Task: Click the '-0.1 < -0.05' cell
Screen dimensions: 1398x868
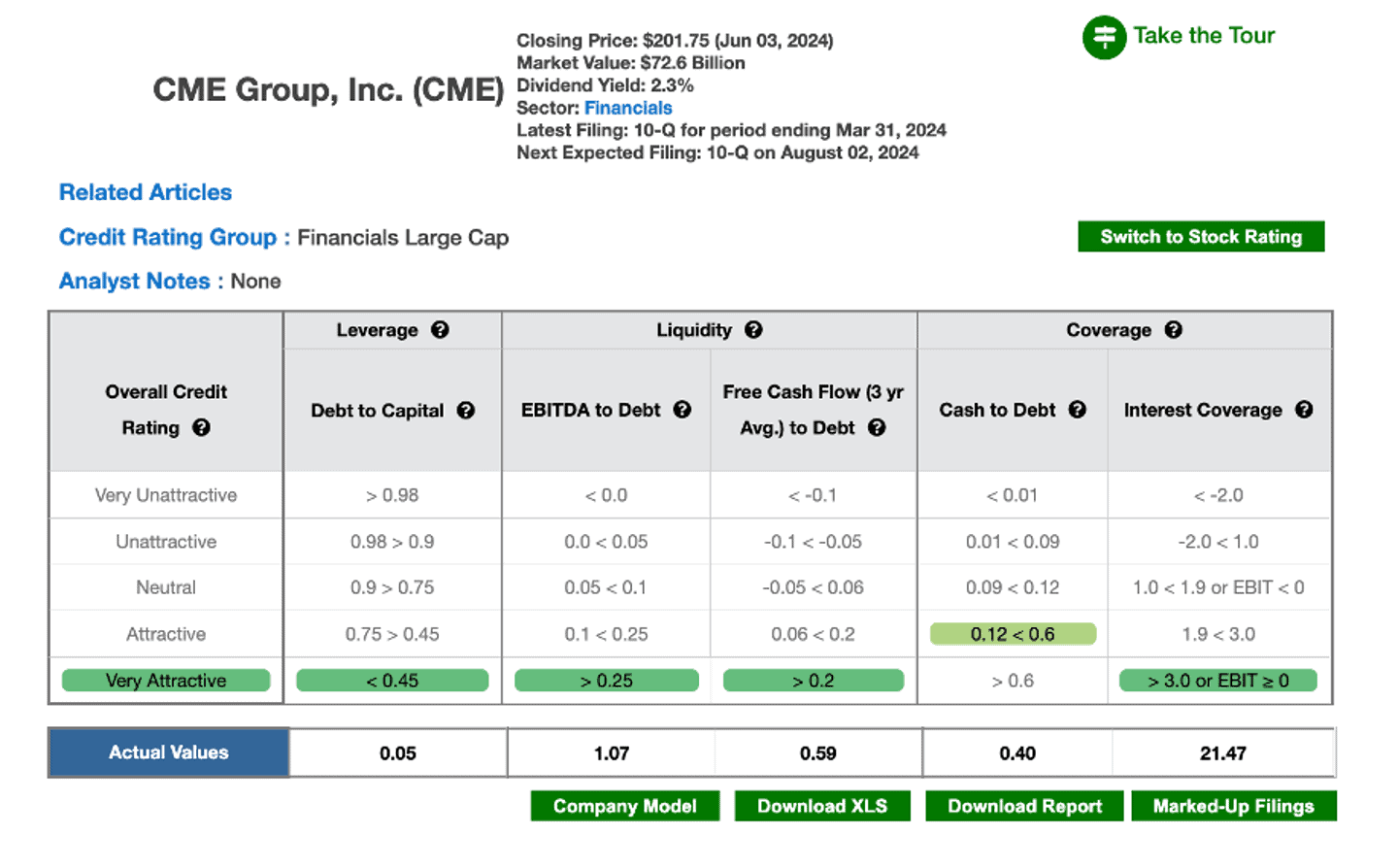Action: [x=814, y=542]
